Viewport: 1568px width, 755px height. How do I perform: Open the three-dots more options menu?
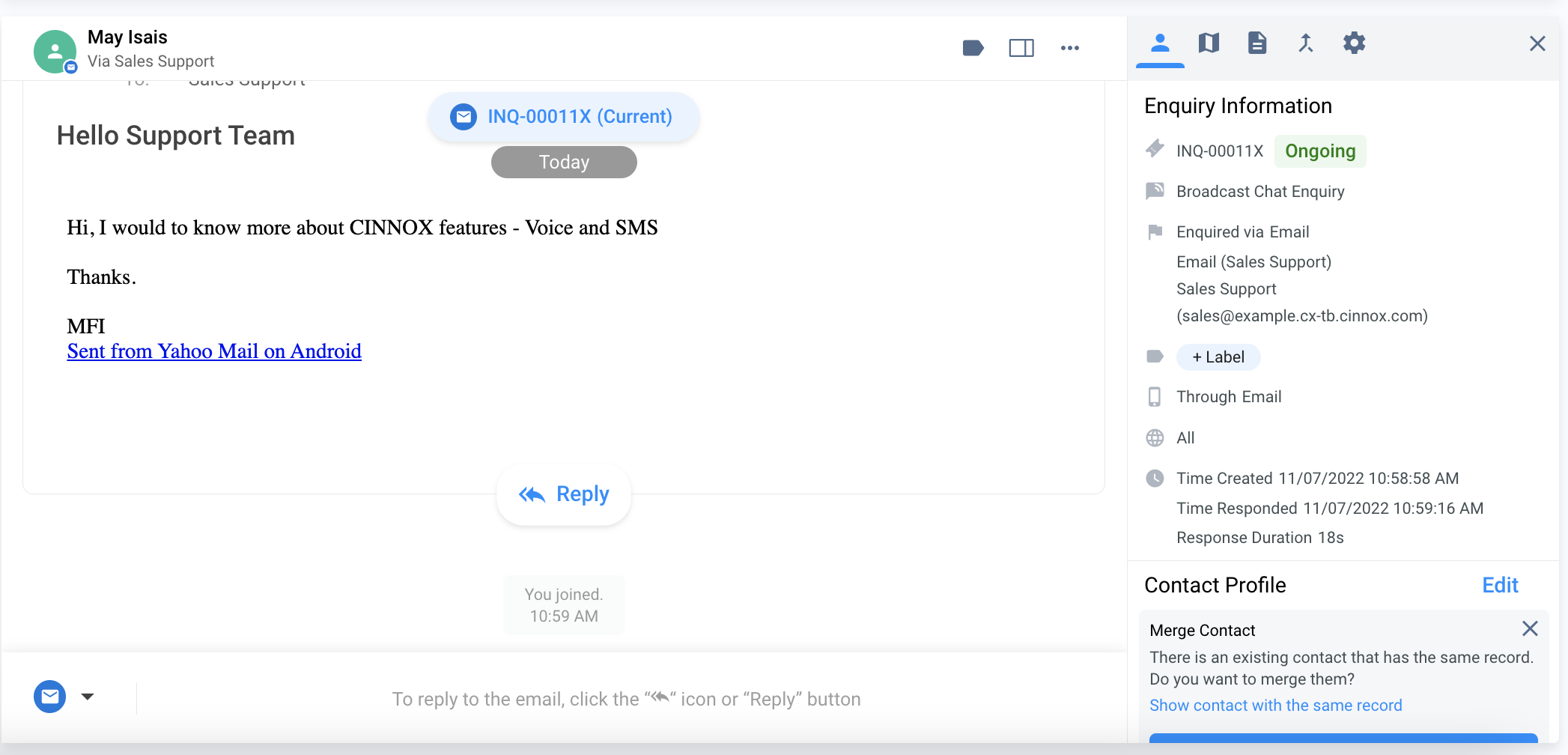(x=1070, y=48)
